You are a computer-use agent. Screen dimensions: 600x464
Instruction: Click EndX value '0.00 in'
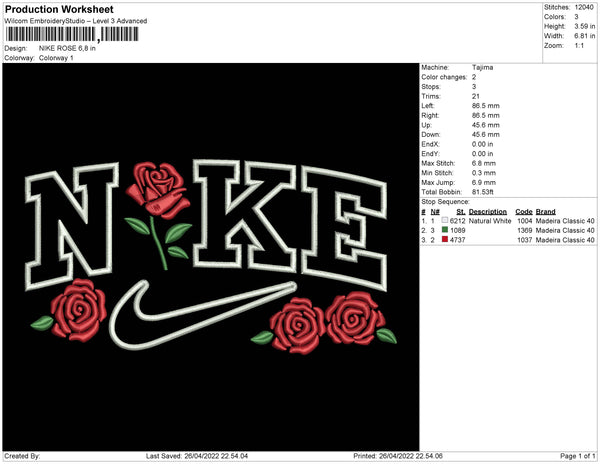(483, 144)
